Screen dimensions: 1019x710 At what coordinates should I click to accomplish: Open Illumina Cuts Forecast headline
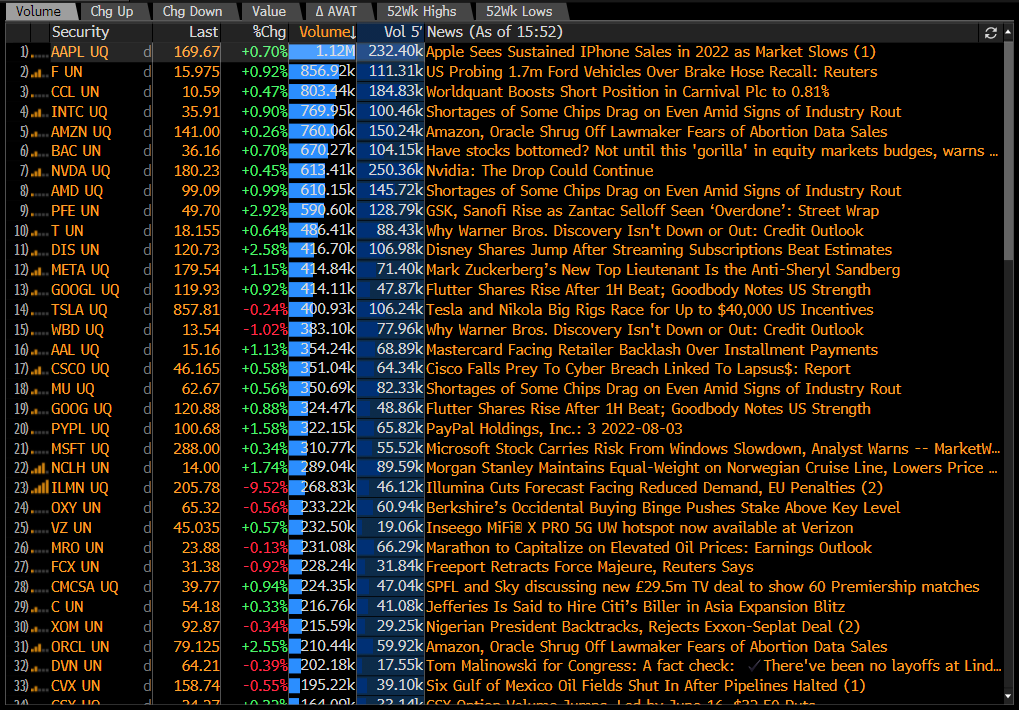[x=654, y=488]
